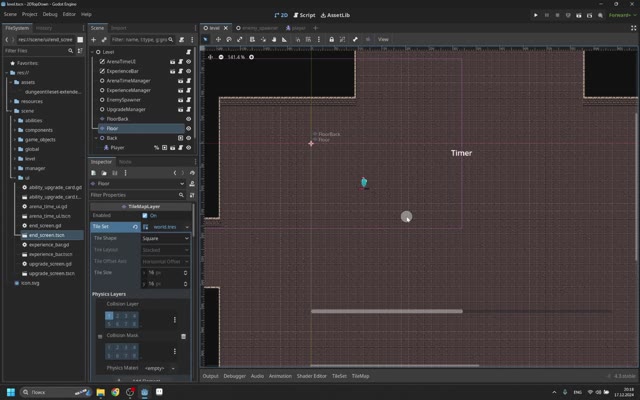Switch to the Script workspace
640x400 pixels.
coord(304,15)
